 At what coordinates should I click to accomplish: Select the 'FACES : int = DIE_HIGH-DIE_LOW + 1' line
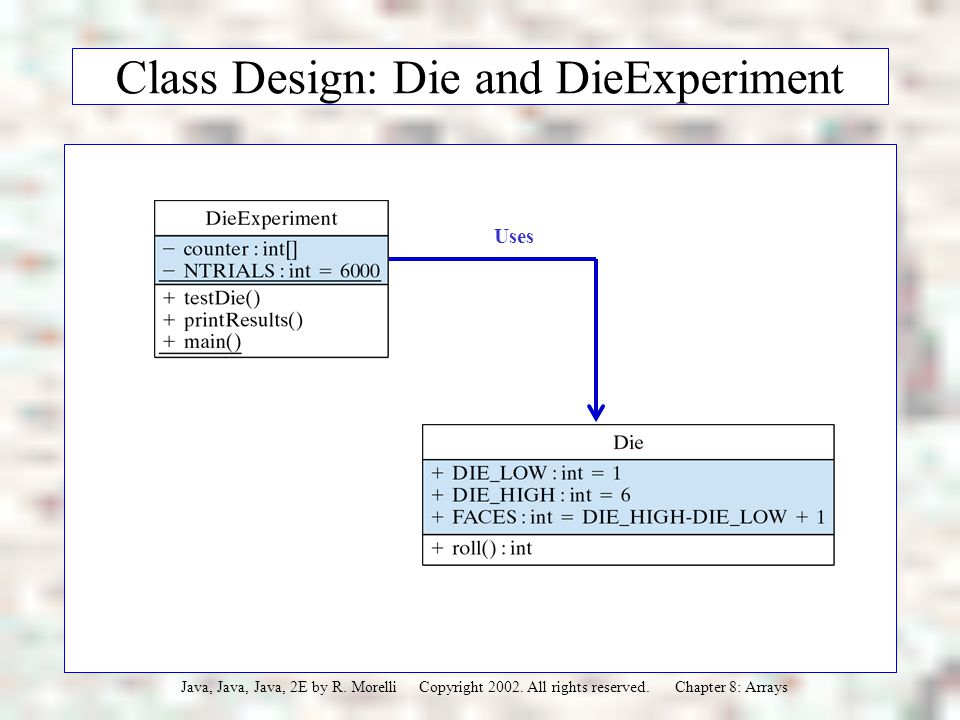point(628,517)
